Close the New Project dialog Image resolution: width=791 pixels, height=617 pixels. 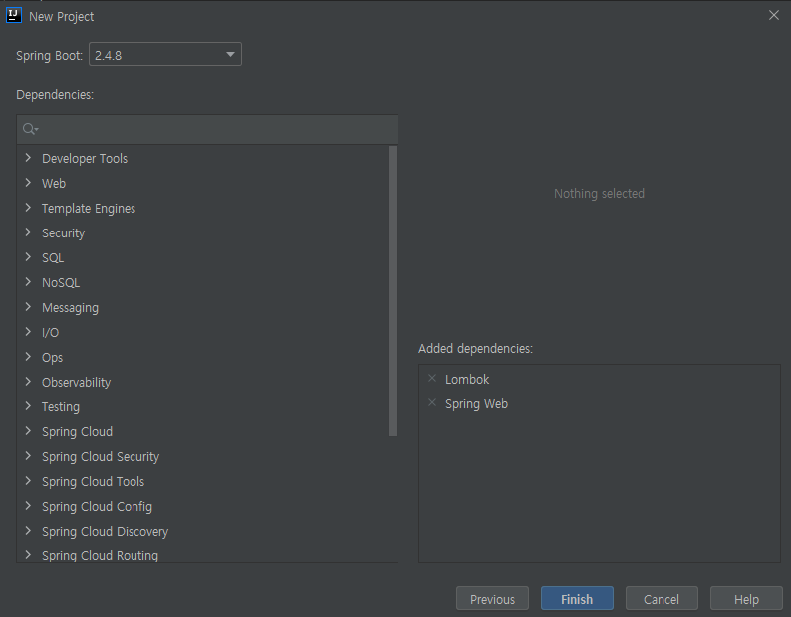pos(774,16)
